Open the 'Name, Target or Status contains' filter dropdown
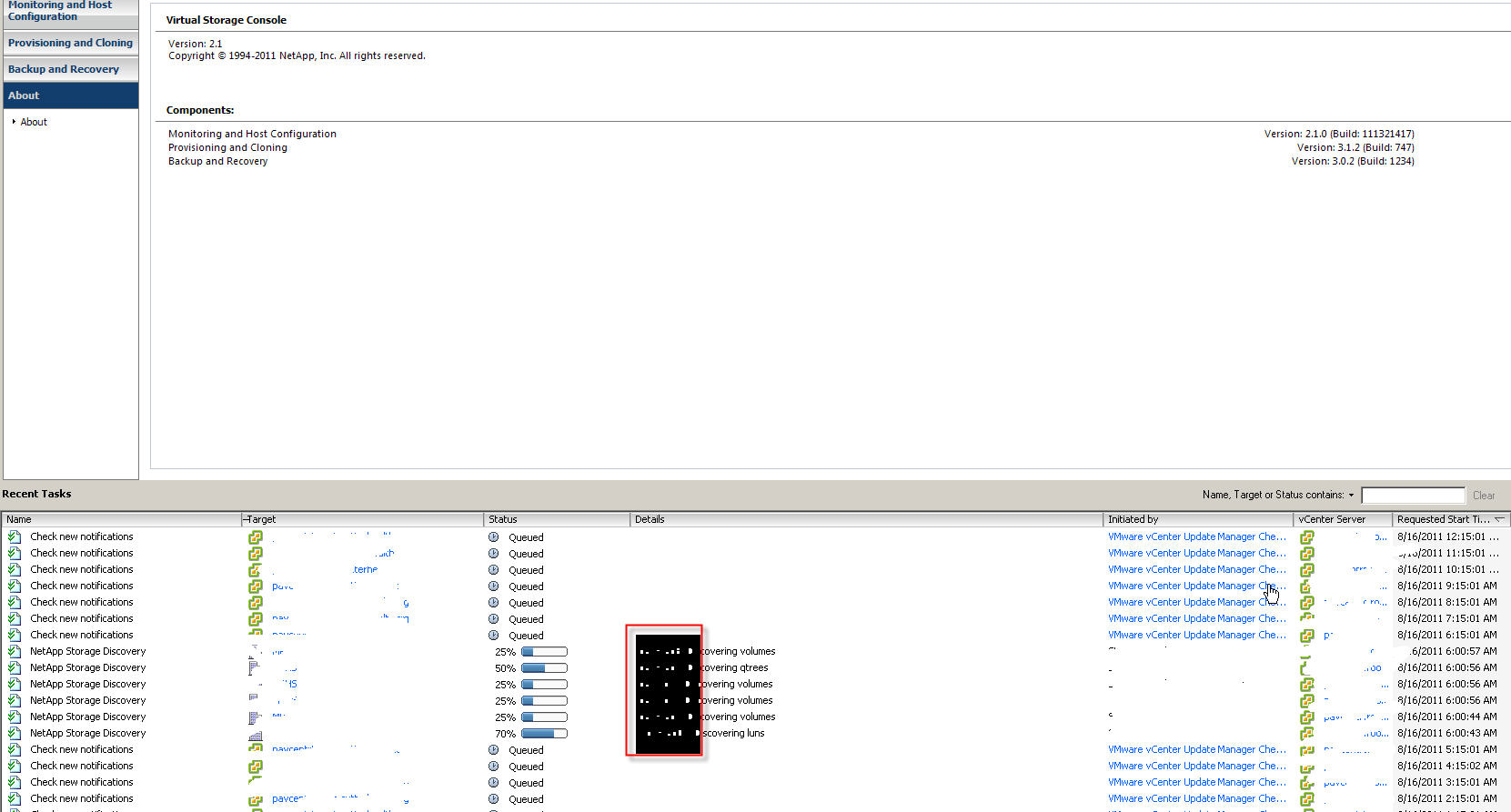Image resolution: width=1511 pixels, height=812 pixels. tap(1351, 496)
